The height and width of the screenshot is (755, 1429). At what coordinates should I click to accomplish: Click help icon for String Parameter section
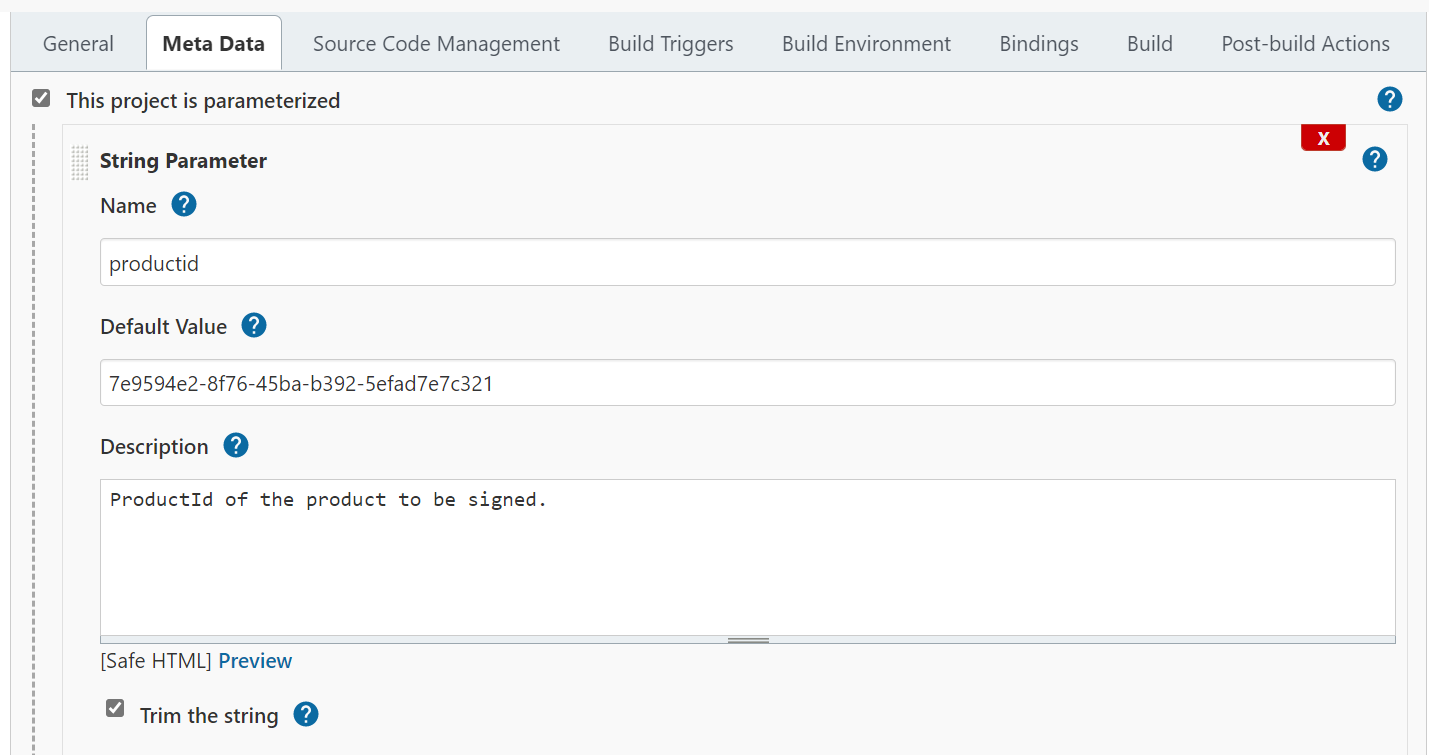pyautogui.click(x=1375, y=159)
